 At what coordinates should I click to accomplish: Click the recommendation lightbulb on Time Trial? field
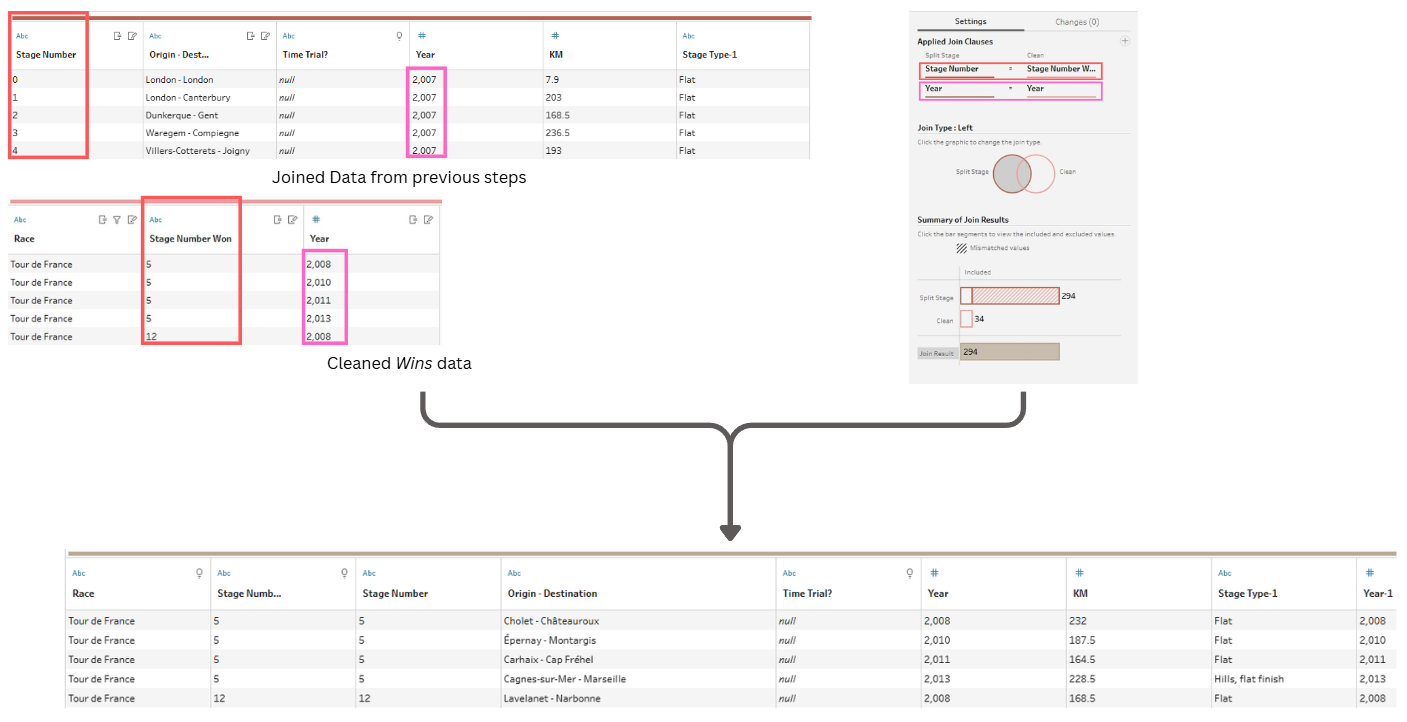tap(399, 36)
